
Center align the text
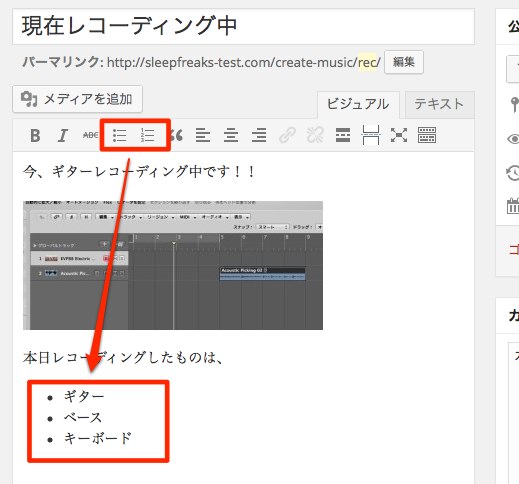231,135
